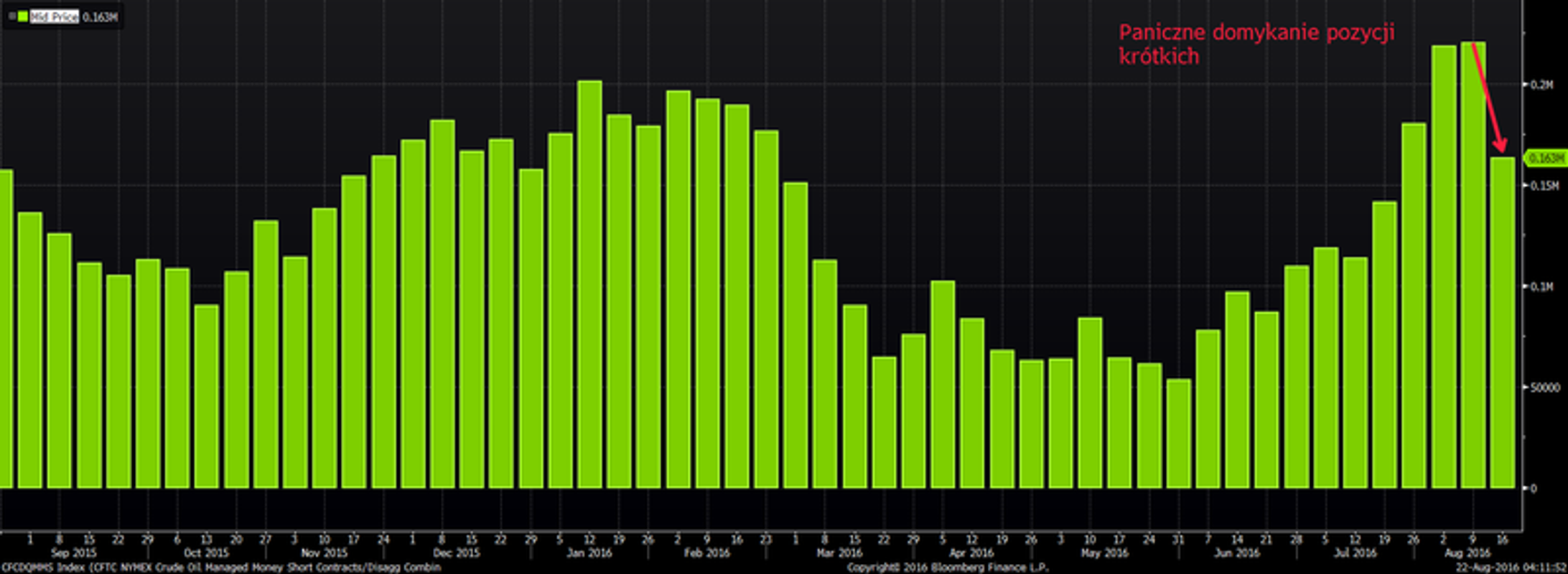Click the CFCDQMMS Index description text

[x=220, y=568]
